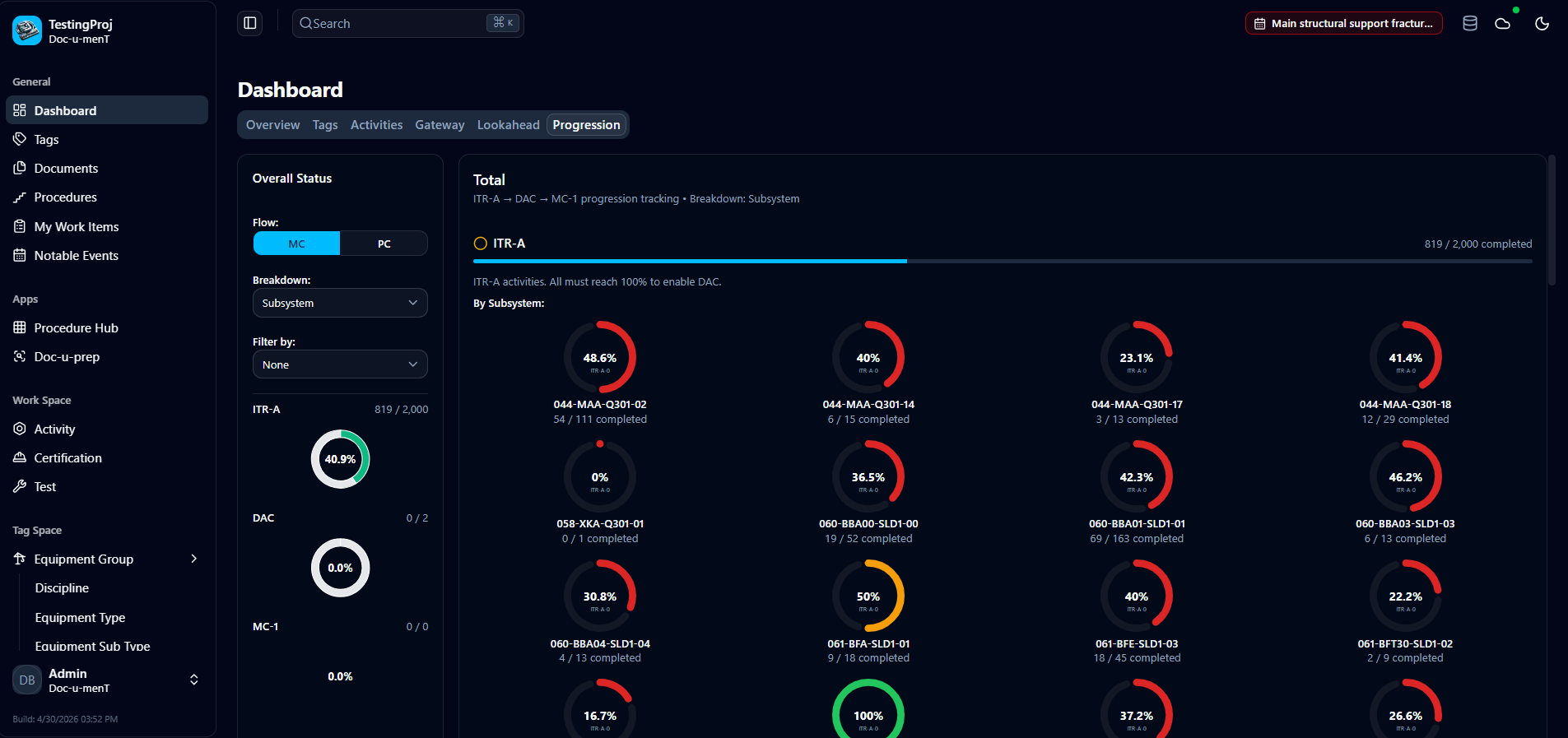Click the Equipment Group icon
Image resolution: width=1568 pixels, height=738 pixels.
click(20, 559)
